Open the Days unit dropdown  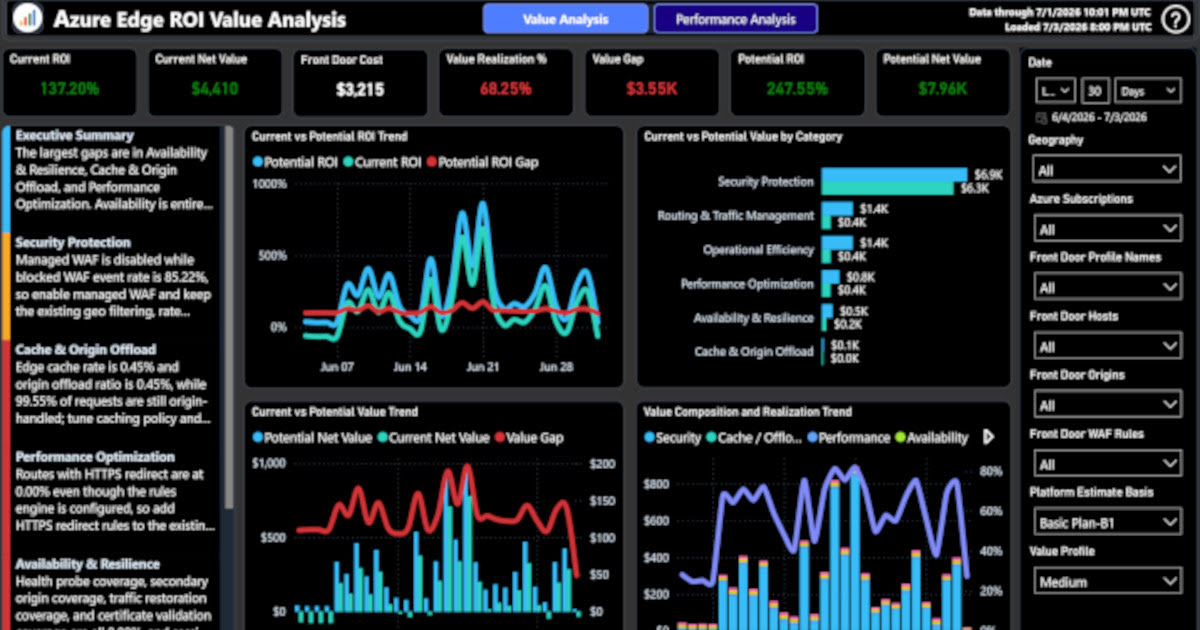(x=1148, y=91)
